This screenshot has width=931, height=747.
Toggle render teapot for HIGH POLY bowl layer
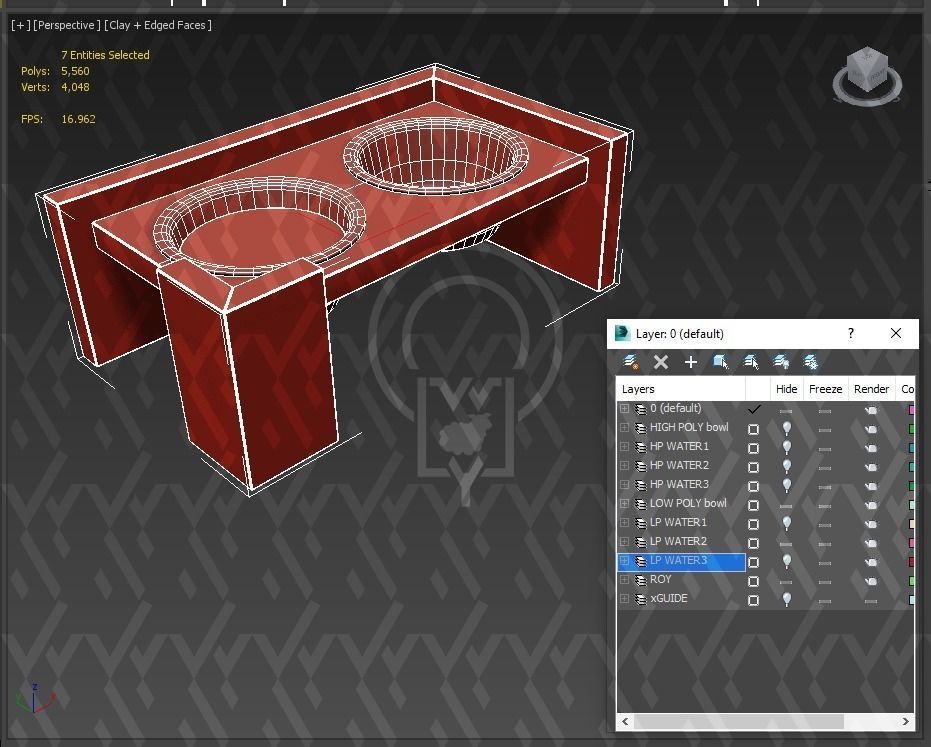[871, 429]
